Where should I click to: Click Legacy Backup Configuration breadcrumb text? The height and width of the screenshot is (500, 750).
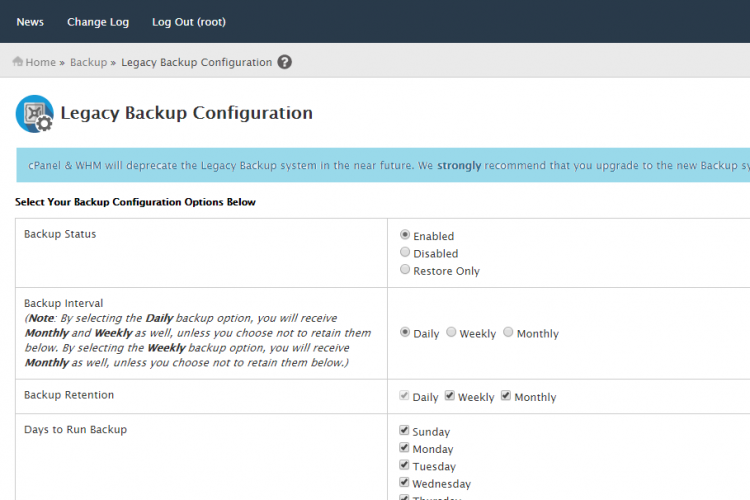197,62
